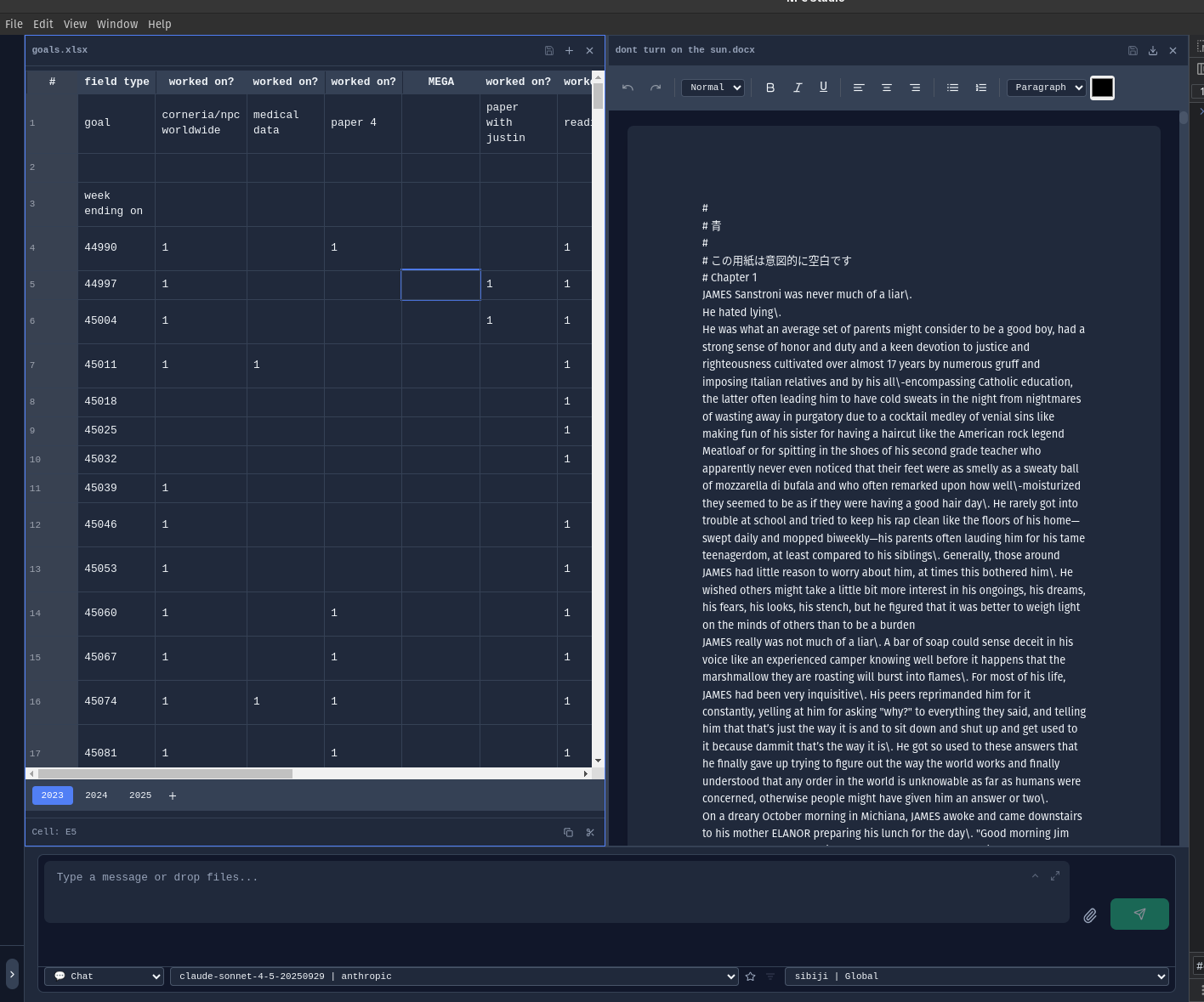Open the claude-sonnet model selector dropdown
This screenshot has width=1204, height=1002.
coord(453,976)
